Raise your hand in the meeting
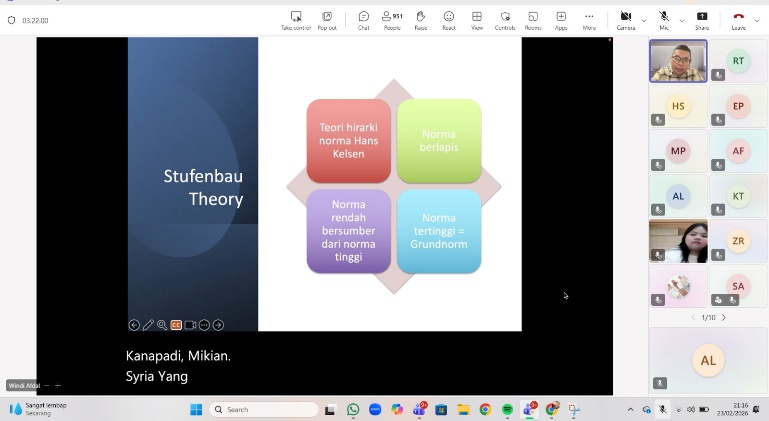 coord(420,19)
